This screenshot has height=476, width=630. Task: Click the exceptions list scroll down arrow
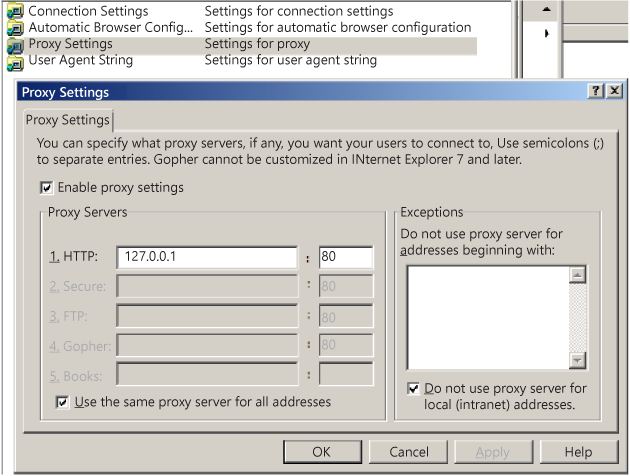tap(577, 360)
